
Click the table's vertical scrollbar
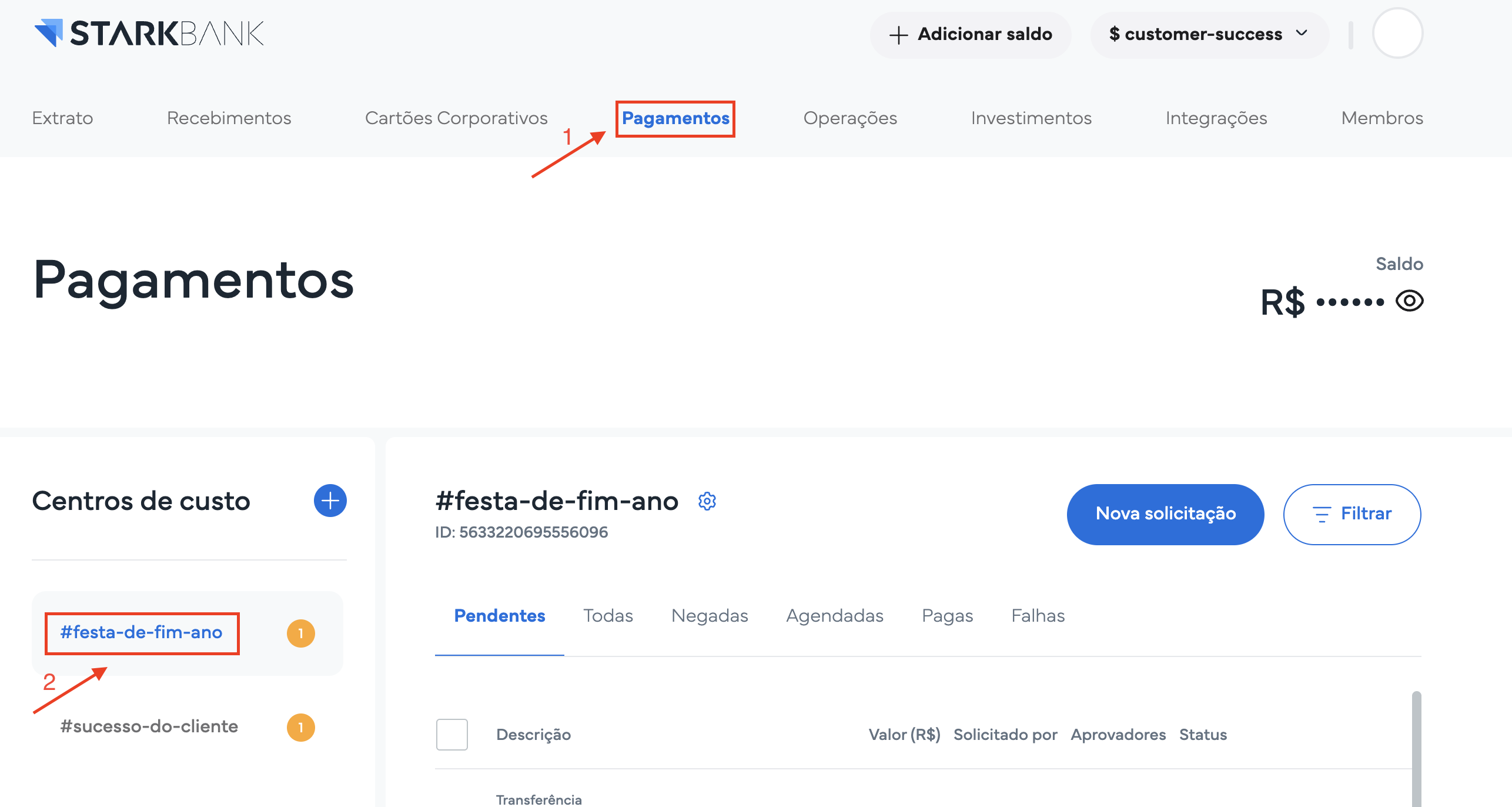(x=1416, y=749)
